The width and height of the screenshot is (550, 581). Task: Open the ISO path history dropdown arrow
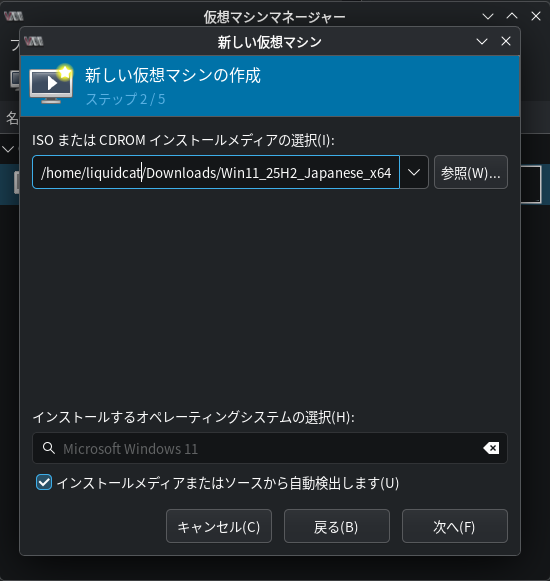pos(414,172)
